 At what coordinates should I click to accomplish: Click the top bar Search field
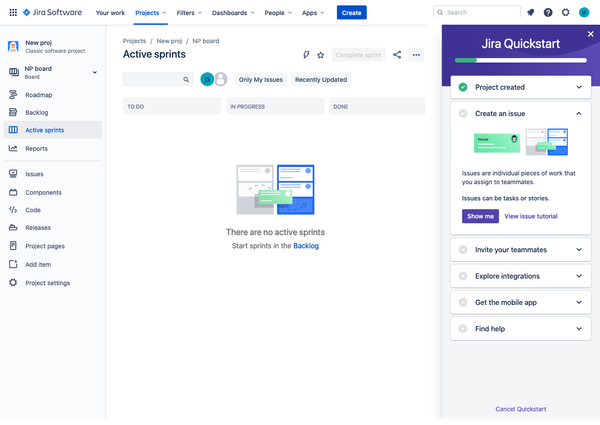point(477,12)
